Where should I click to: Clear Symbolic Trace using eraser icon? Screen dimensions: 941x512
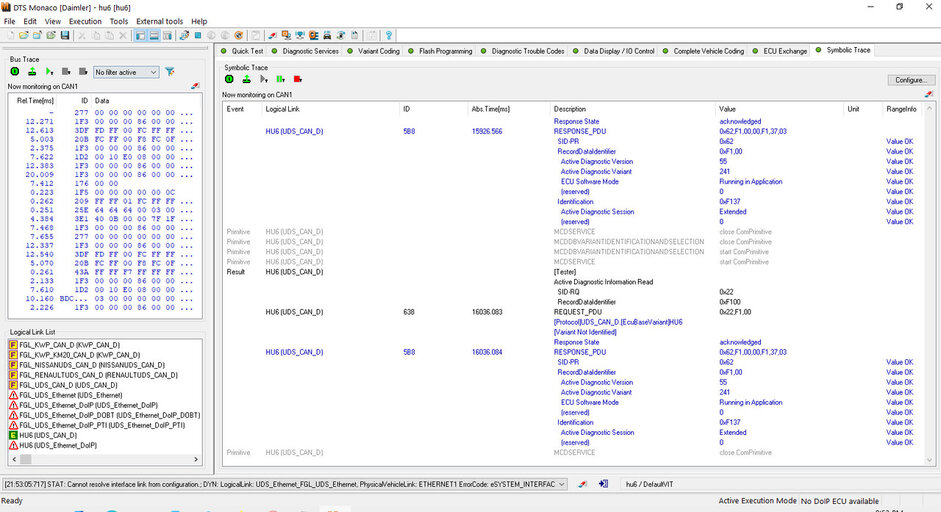(929, 94)
